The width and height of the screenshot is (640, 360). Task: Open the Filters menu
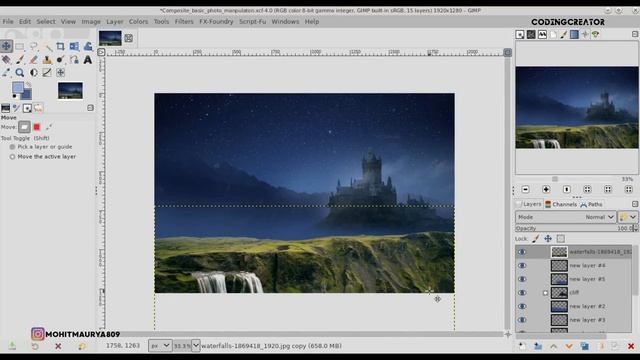184,22
